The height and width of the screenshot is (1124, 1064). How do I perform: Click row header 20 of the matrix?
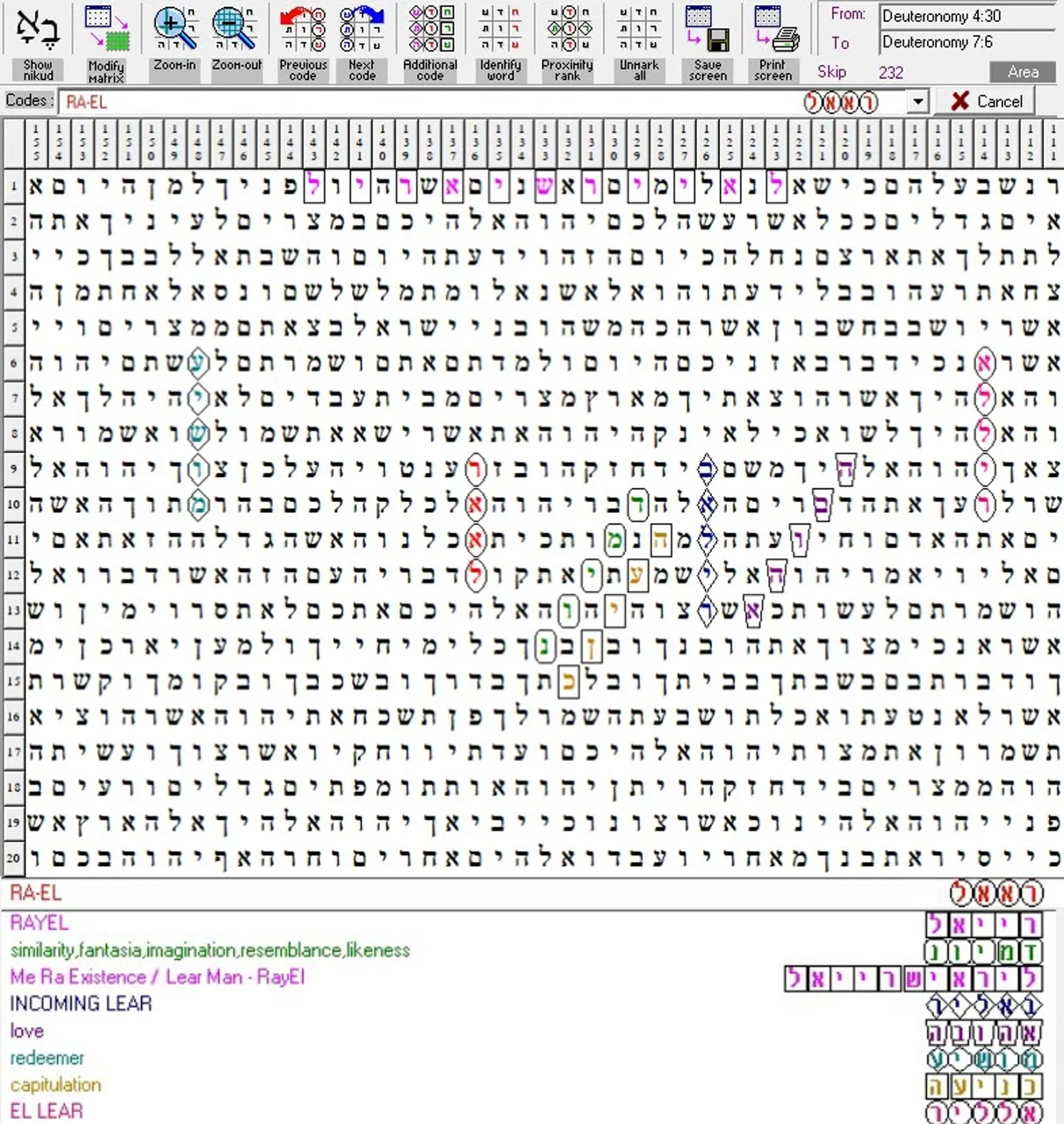pyautogui.click(x=13, y=857)
